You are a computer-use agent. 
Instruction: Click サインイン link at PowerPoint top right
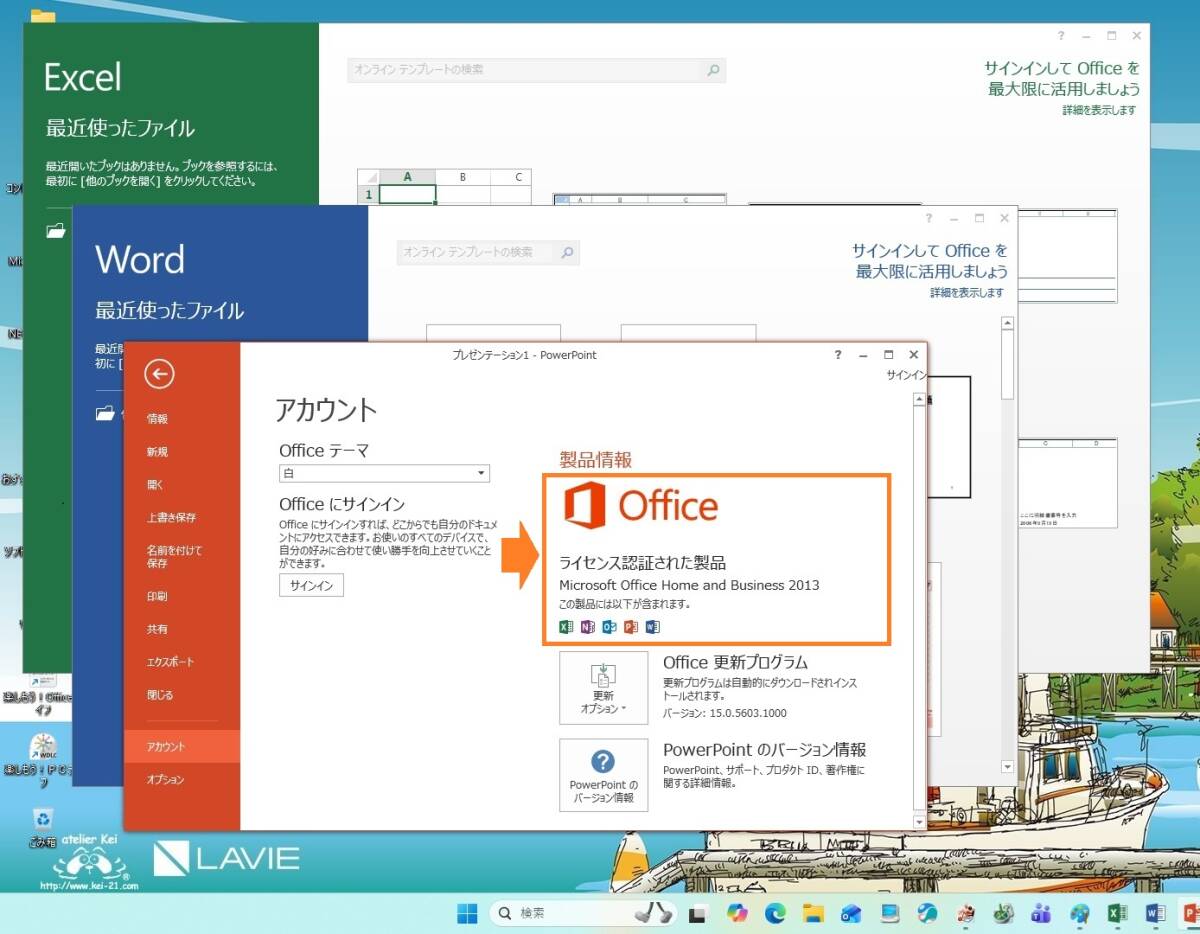pyautogui.click(x=906, y=375)
